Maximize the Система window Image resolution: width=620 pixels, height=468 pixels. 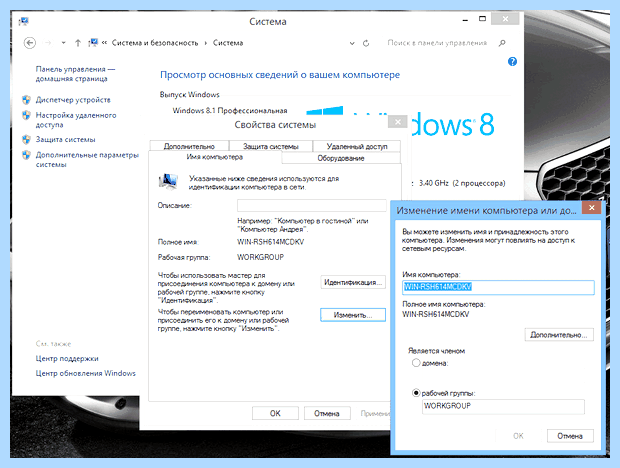pos(482,19)
